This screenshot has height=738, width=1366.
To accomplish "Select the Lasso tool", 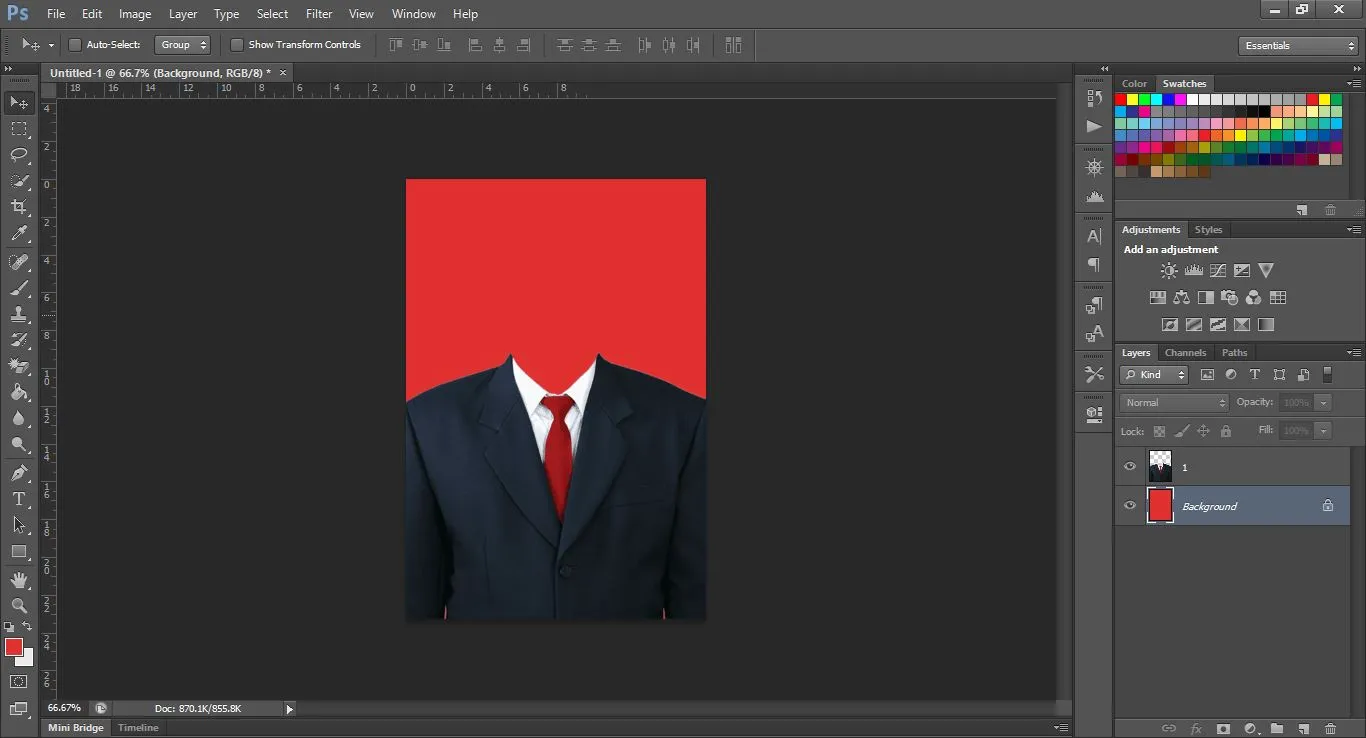I will click(17, 155).
